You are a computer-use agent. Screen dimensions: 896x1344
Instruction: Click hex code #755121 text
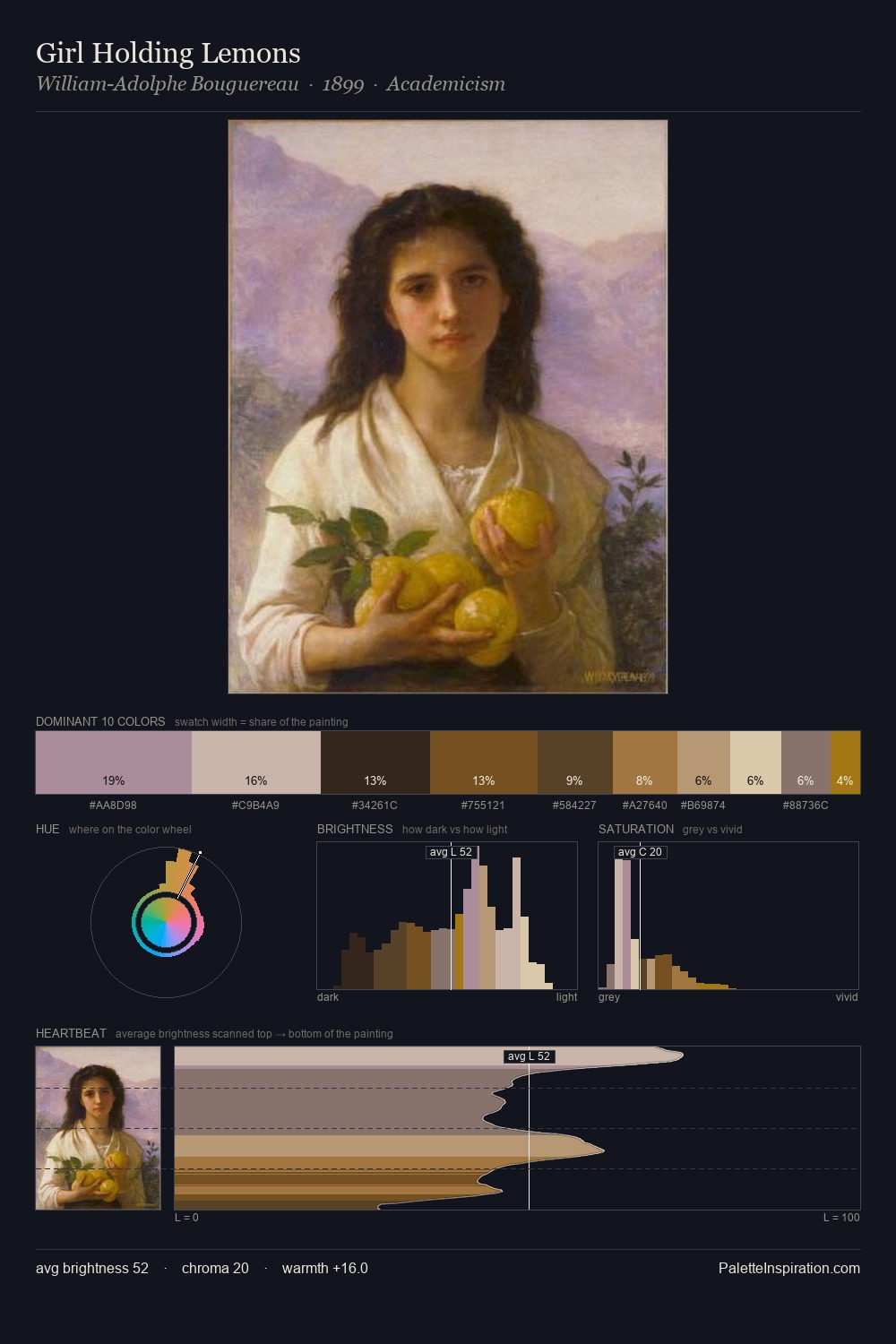click(x=484, y=806)
